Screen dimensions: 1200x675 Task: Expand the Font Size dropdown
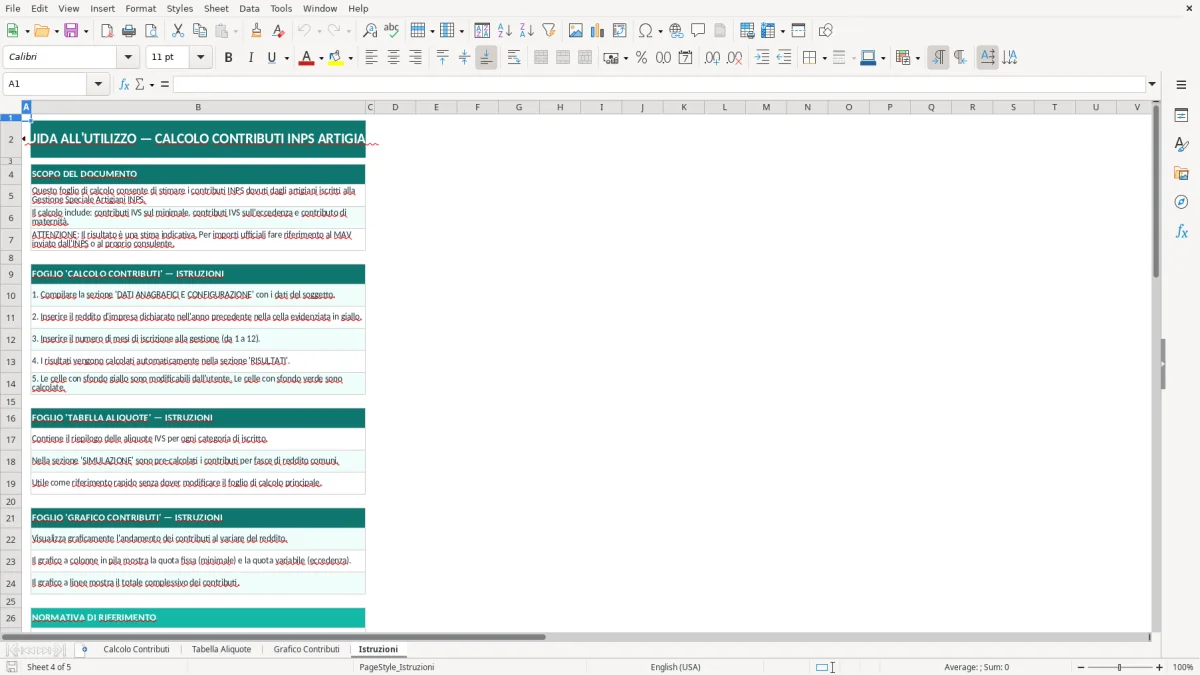pyautogui.click(x=200, y=58)
